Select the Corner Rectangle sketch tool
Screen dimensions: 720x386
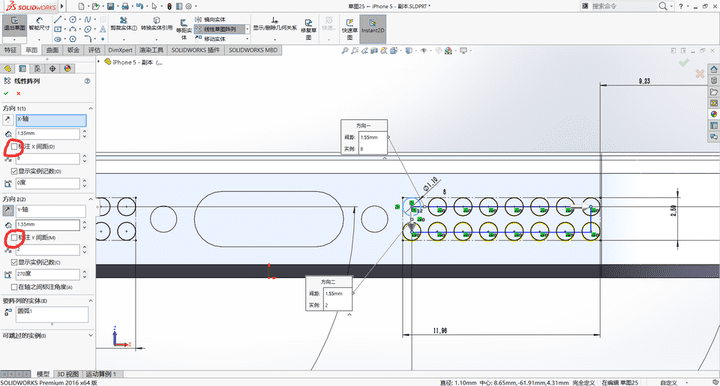57,29
